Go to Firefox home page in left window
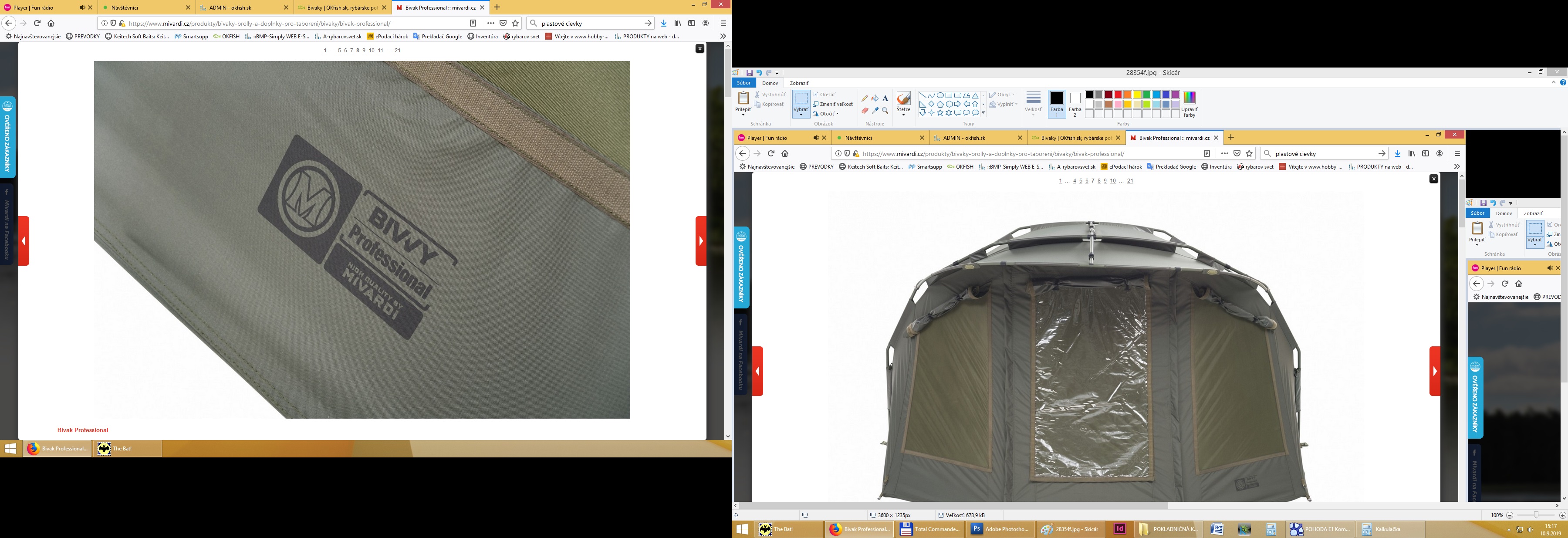 (51, 23)
